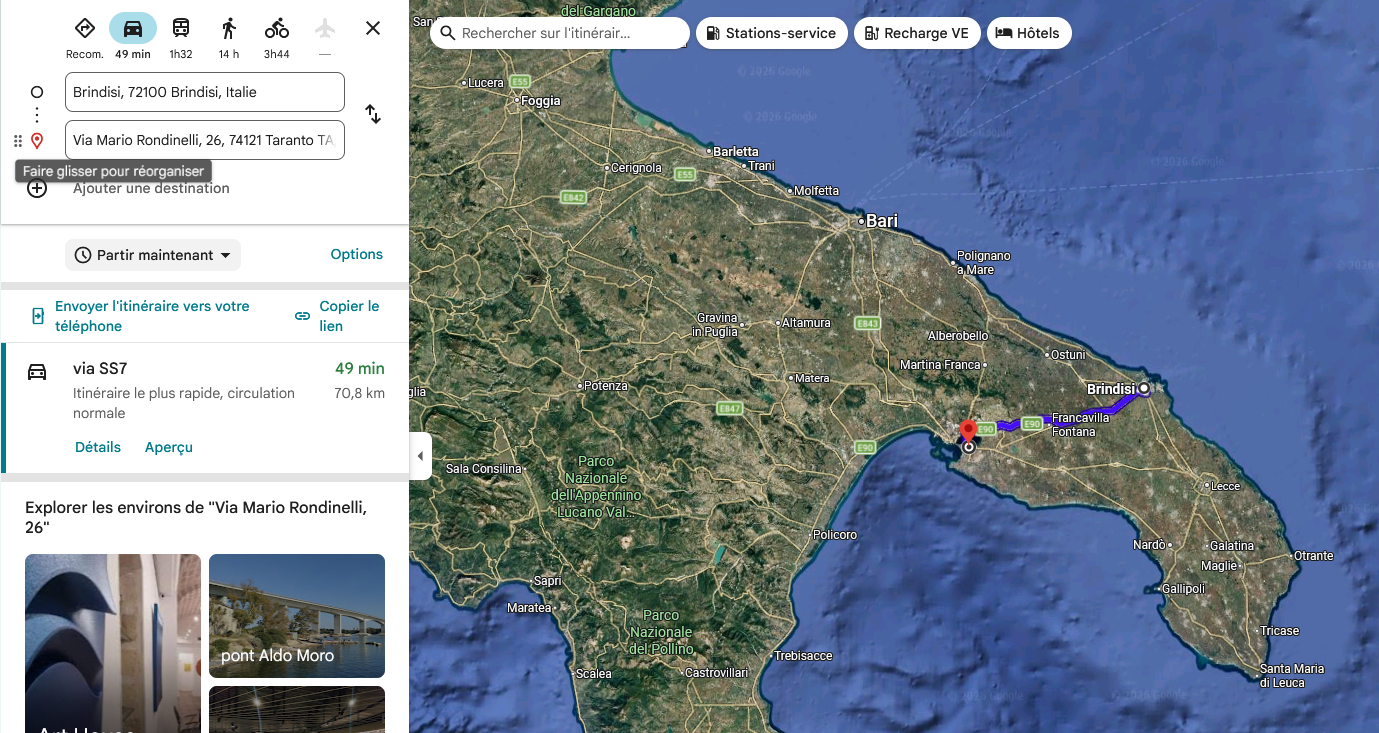This screenshot has height=733, width=1379.
Task: Select the via SS7 route card
Action: pos(205,408)
